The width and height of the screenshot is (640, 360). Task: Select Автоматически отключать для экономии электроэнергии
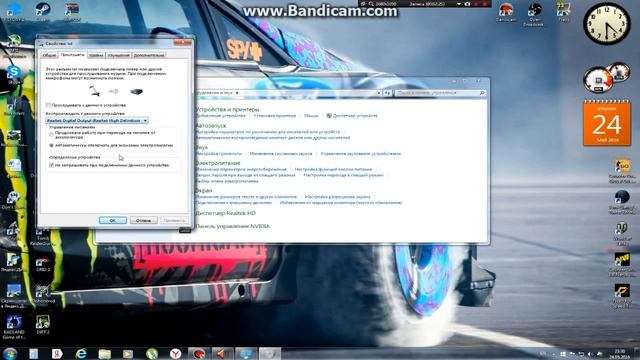pos(51,145)
